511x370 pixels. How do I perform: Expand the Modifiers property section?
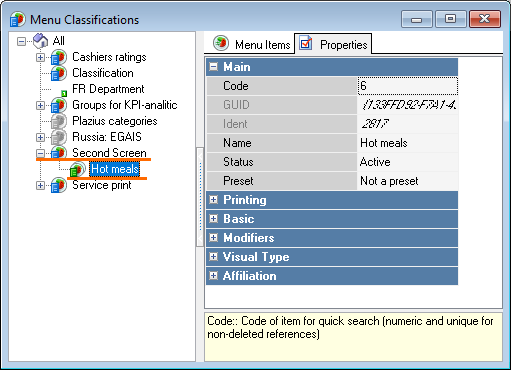(x=213, y=238)
